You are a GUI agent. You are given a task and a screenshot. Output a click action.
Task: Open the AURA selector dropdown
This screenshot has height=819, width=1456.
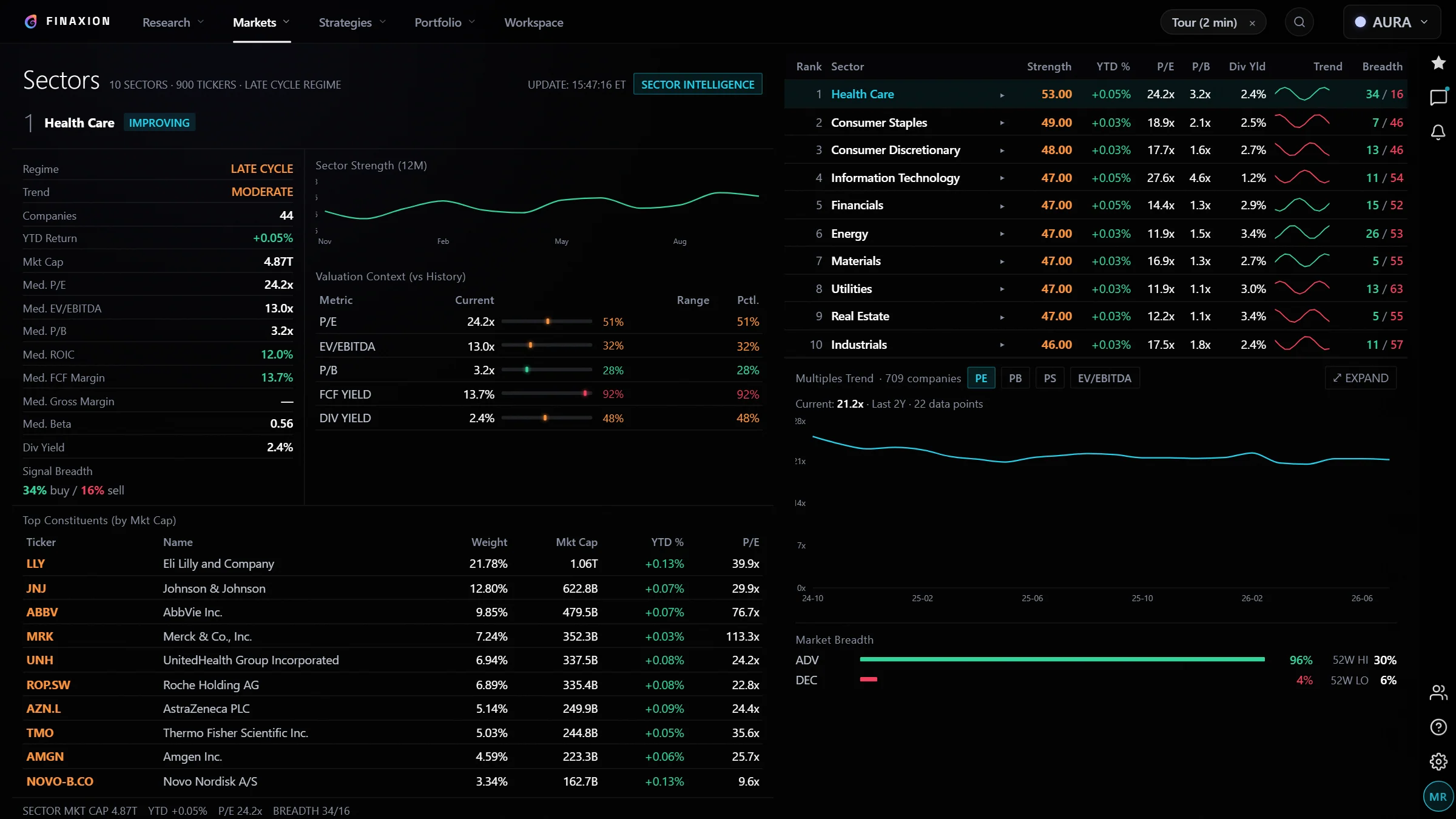click(1392, 22)
